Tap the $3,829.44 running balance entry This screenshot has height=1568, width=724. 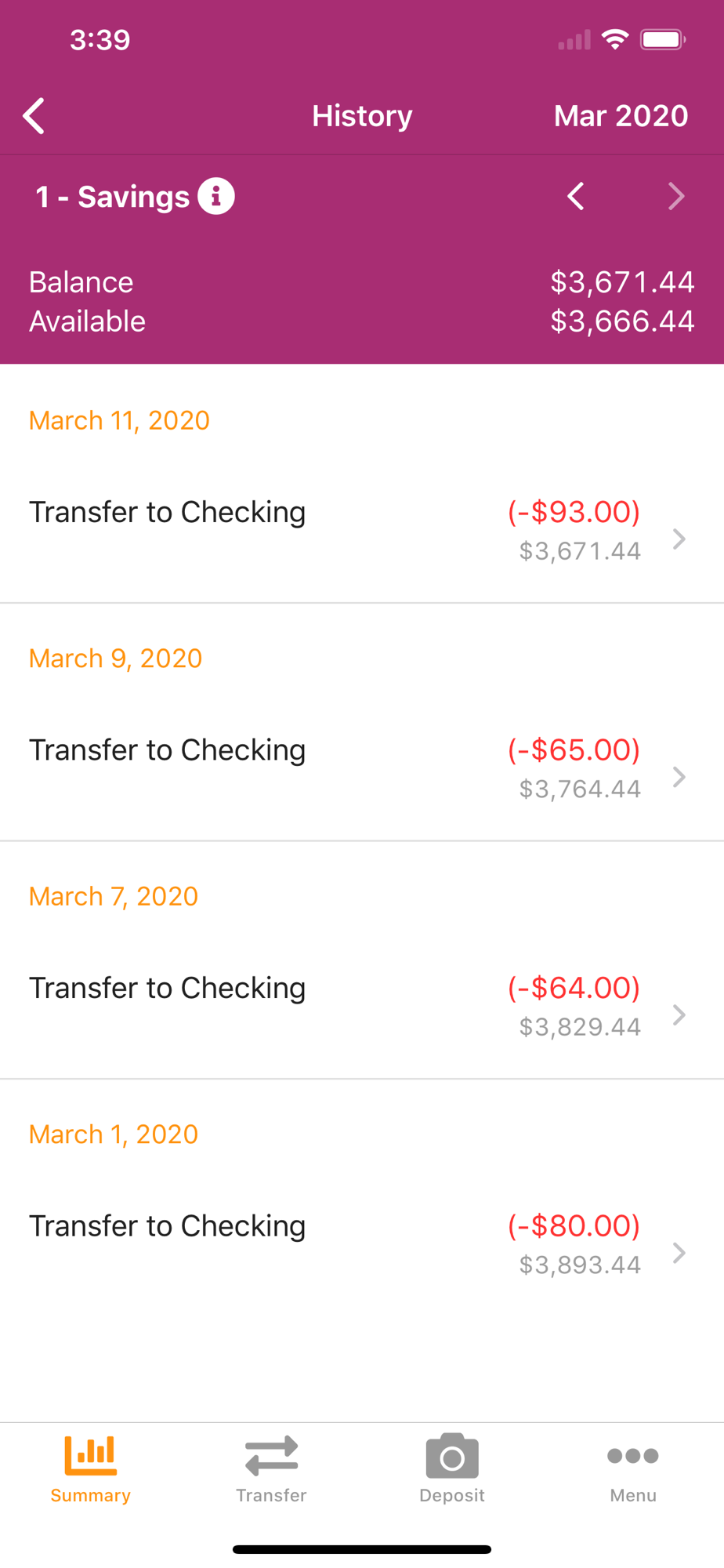[x=580, y=1027]
